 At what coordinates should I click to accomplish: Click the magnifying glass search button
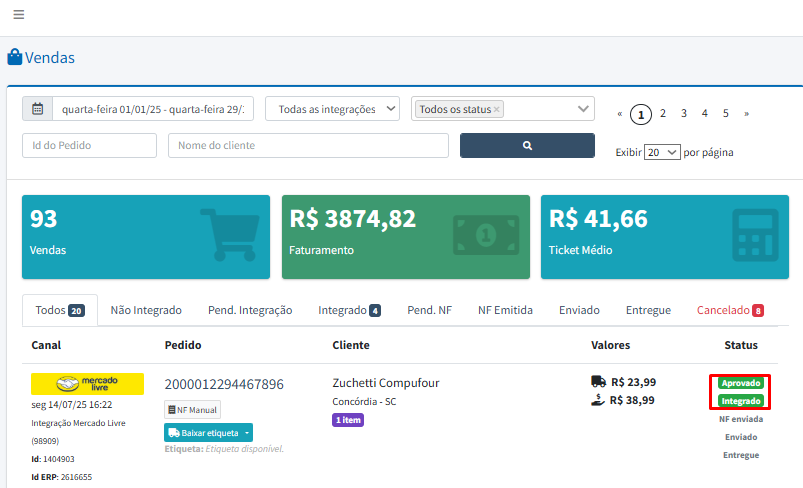[x=527, y=146]
